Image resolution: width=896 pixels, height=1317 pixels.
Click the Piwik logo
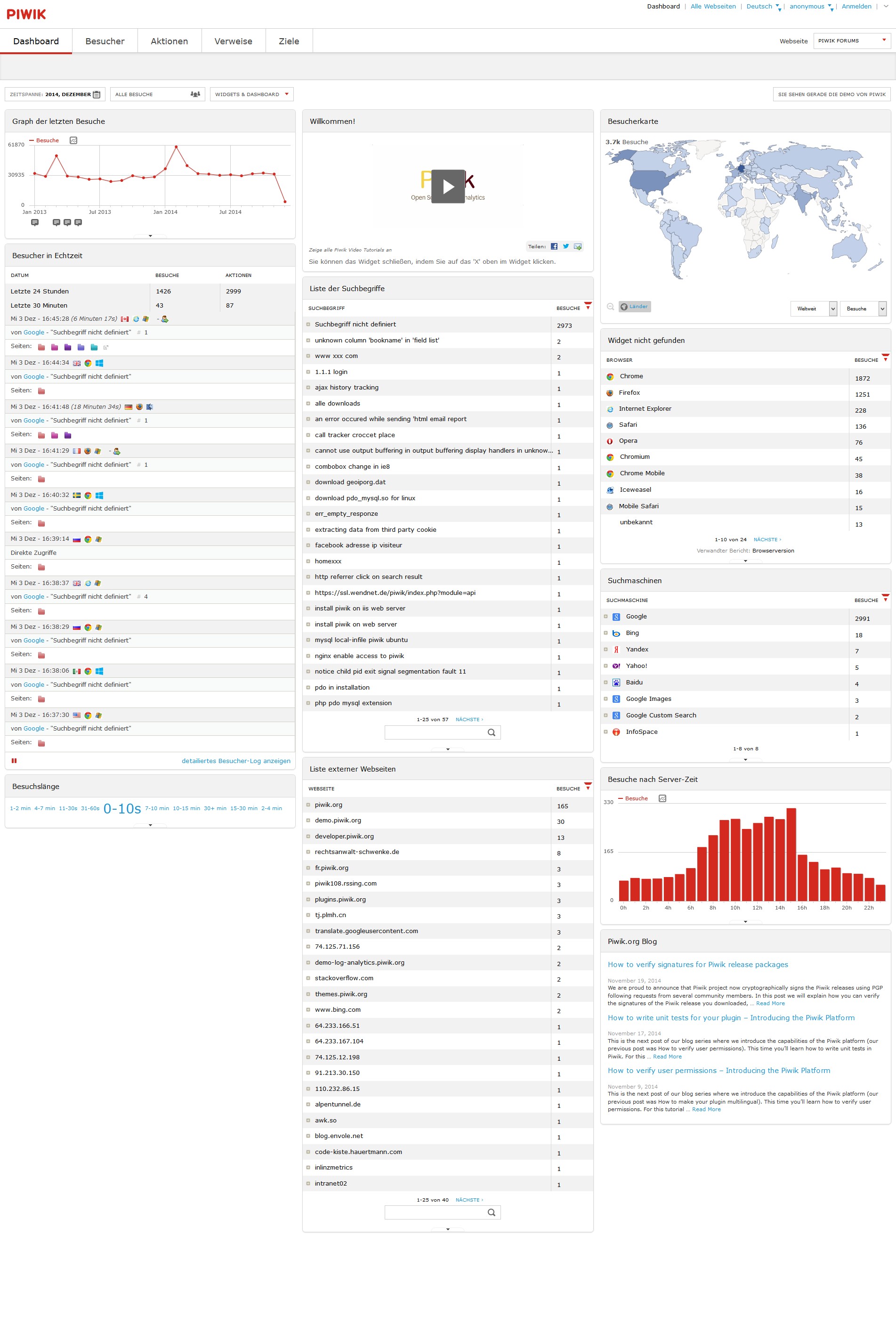coord(26,14)
